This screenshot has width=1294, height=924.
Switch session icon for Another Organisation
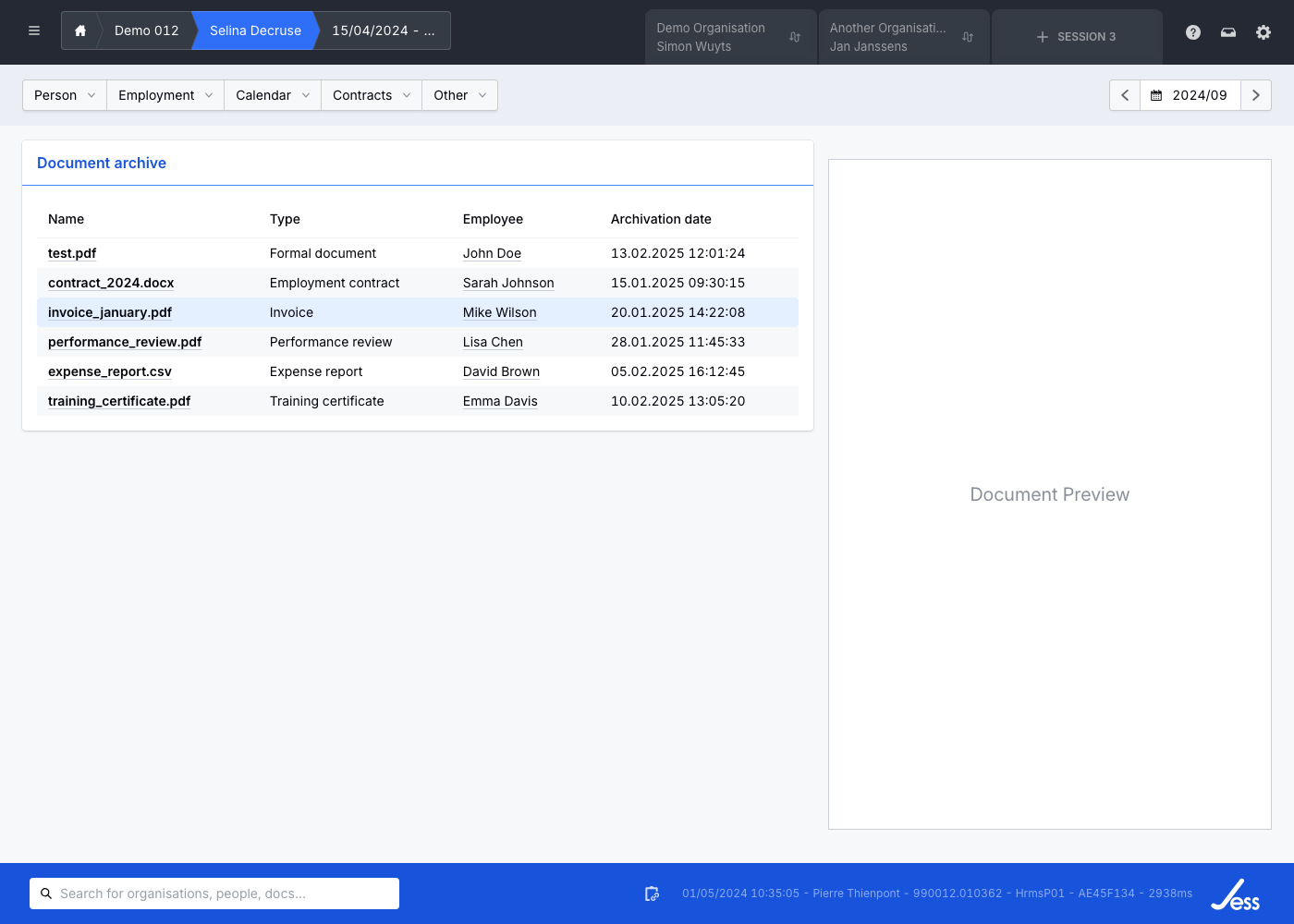pos(968,37)
